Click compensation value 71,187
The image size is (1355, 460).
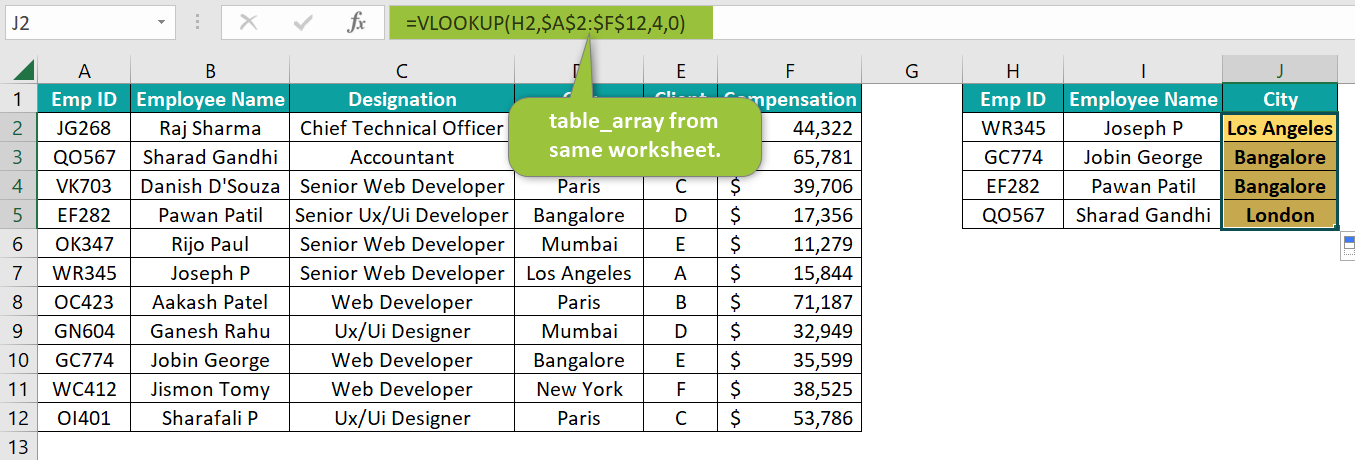(x=789, y=302)
